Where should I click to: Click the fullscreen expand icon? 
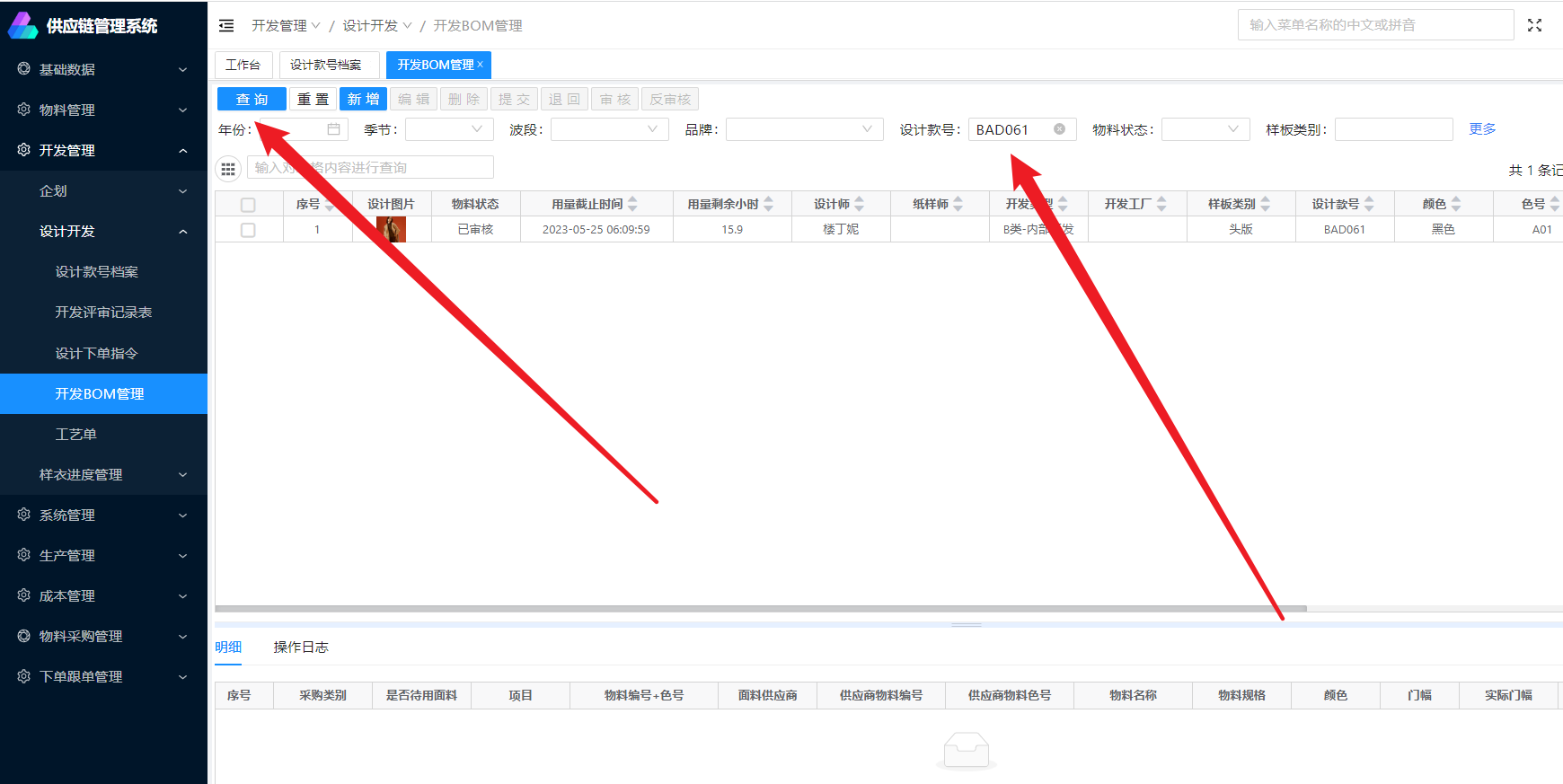point(1534,25)
